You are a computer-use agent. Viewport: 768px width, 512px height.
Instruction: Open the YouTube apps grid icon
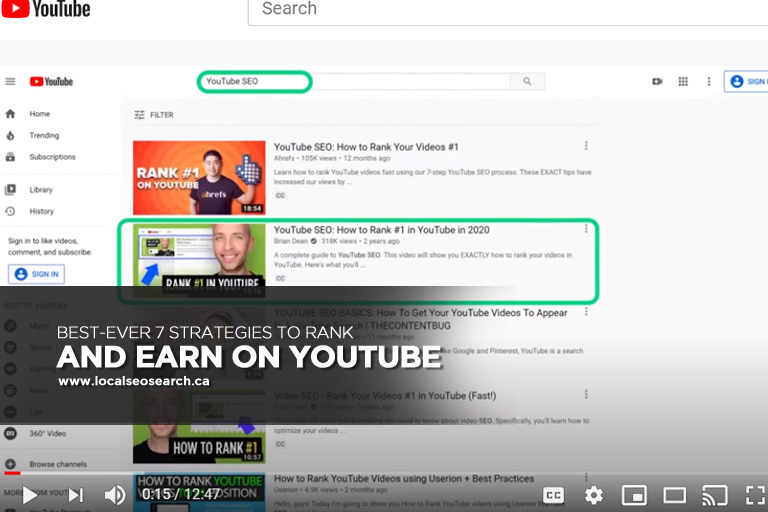tap(683, 81)
